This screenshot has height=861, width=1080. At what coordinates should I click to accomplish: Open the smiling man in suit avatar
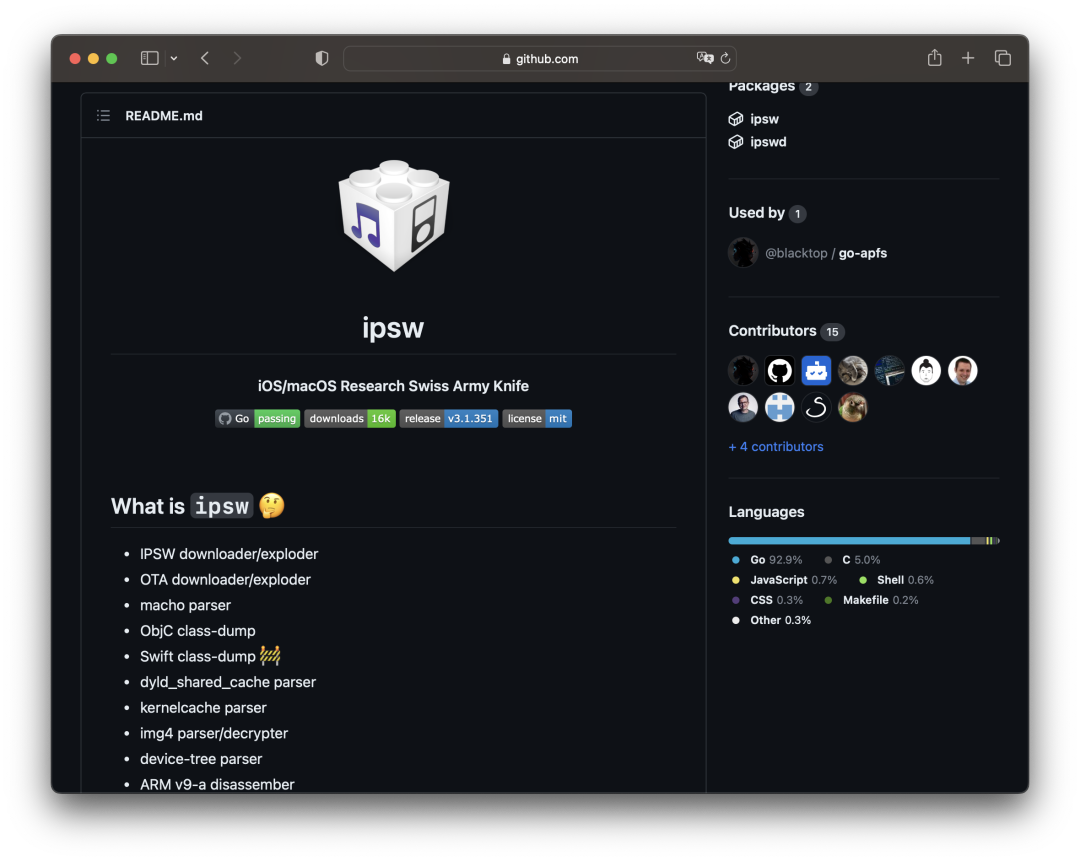click(x=962, y=371)
